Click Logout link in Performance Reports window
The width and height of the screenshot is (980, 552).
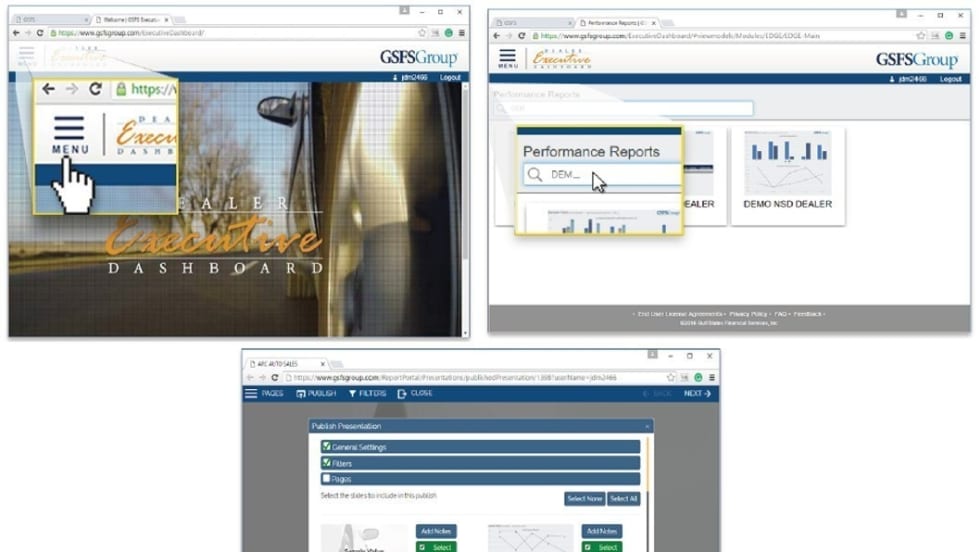[x=950, y=78]
